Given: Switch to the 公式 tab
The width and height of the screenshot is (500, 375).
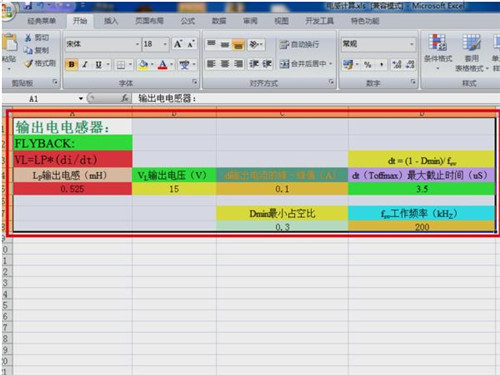Looking at the screenshot, I should pyautogui.click(x=188, y=21).
